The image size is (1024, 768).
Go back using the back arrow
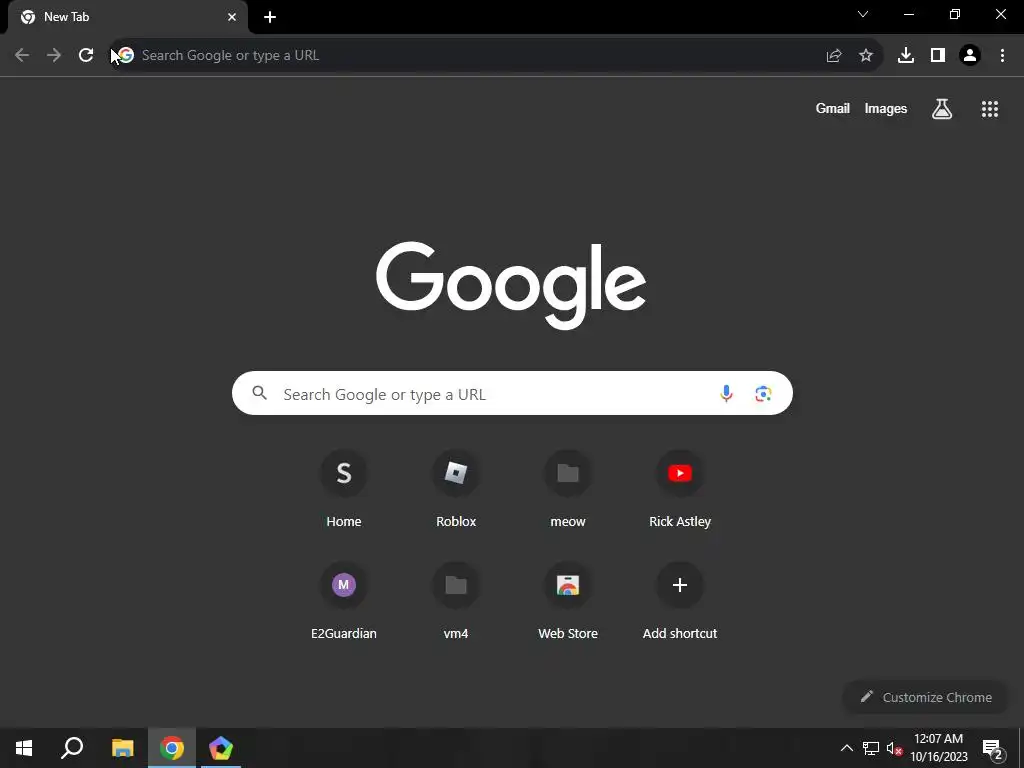point(22,56)
